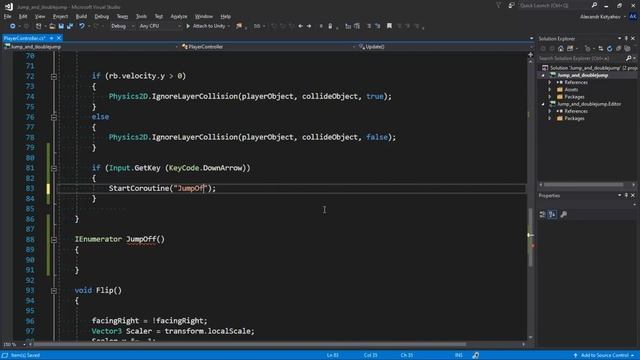Open the File menu
Image resolution: width=640 pixels, height=360 pixels.
tap(7, 16)
